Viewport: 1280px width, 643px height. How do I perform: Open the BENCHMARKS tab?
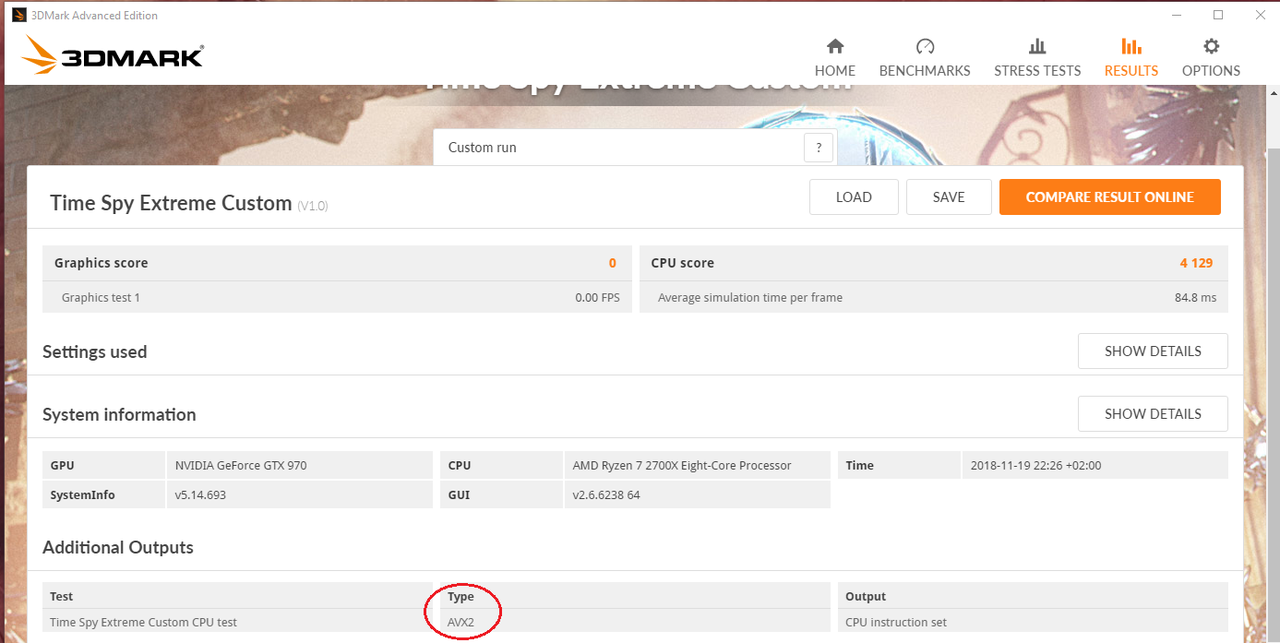pyautogui.click(x=925, y=58)
